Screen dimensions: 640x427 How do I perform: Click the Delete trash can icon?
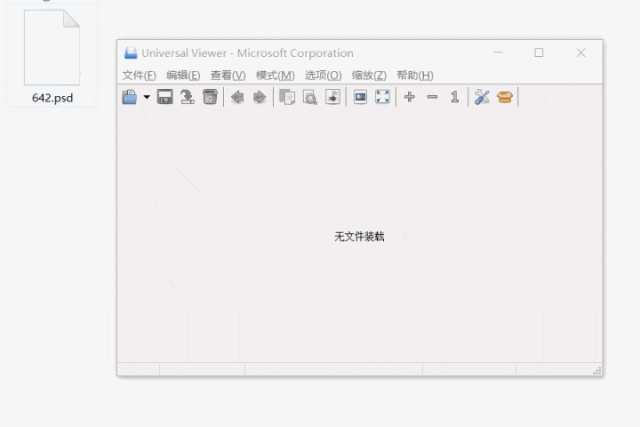[x=210, y=97]
